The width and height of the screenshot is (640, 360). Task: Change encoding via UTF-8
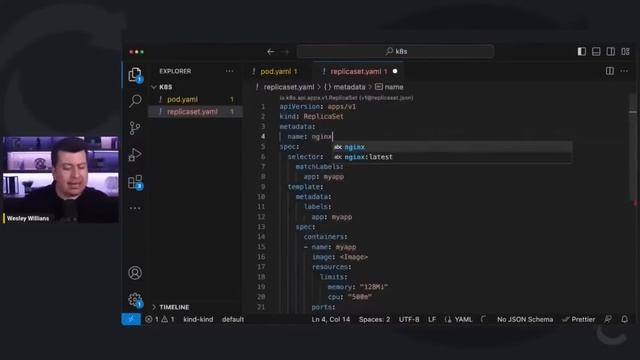click(409, 319)
